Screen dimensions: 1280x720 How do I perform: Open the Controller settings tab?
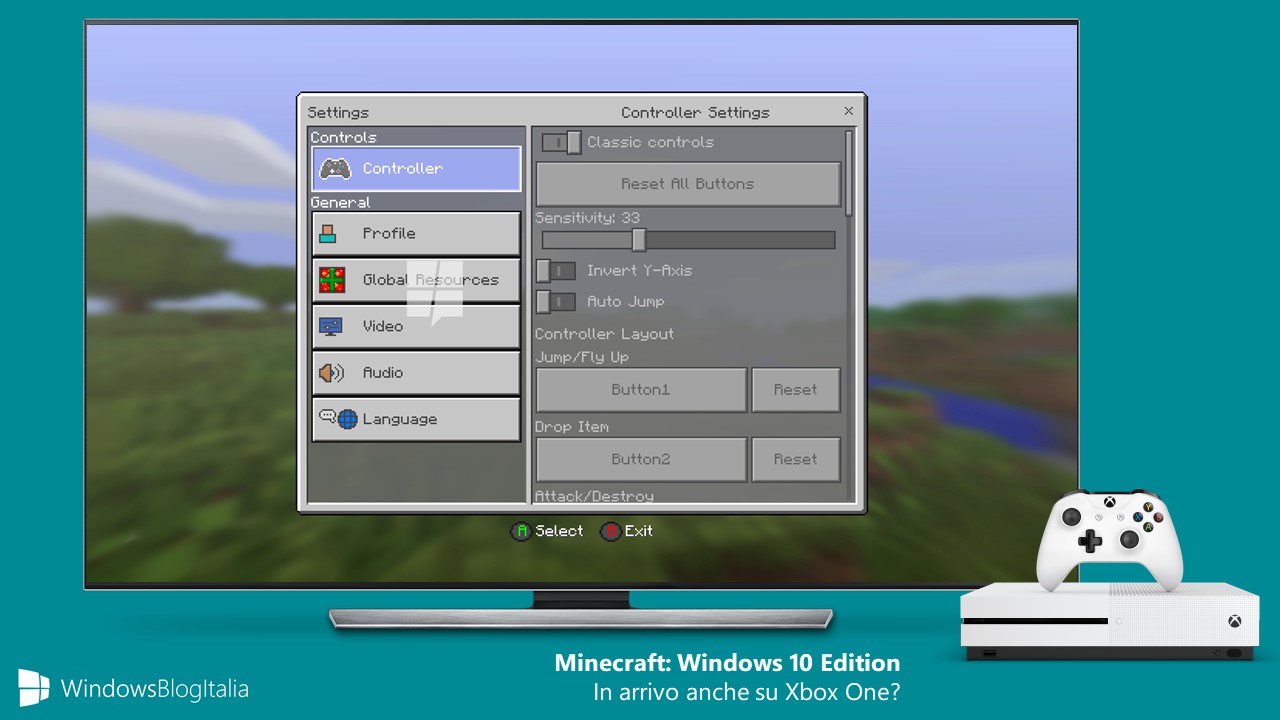[x=416, y=169]
